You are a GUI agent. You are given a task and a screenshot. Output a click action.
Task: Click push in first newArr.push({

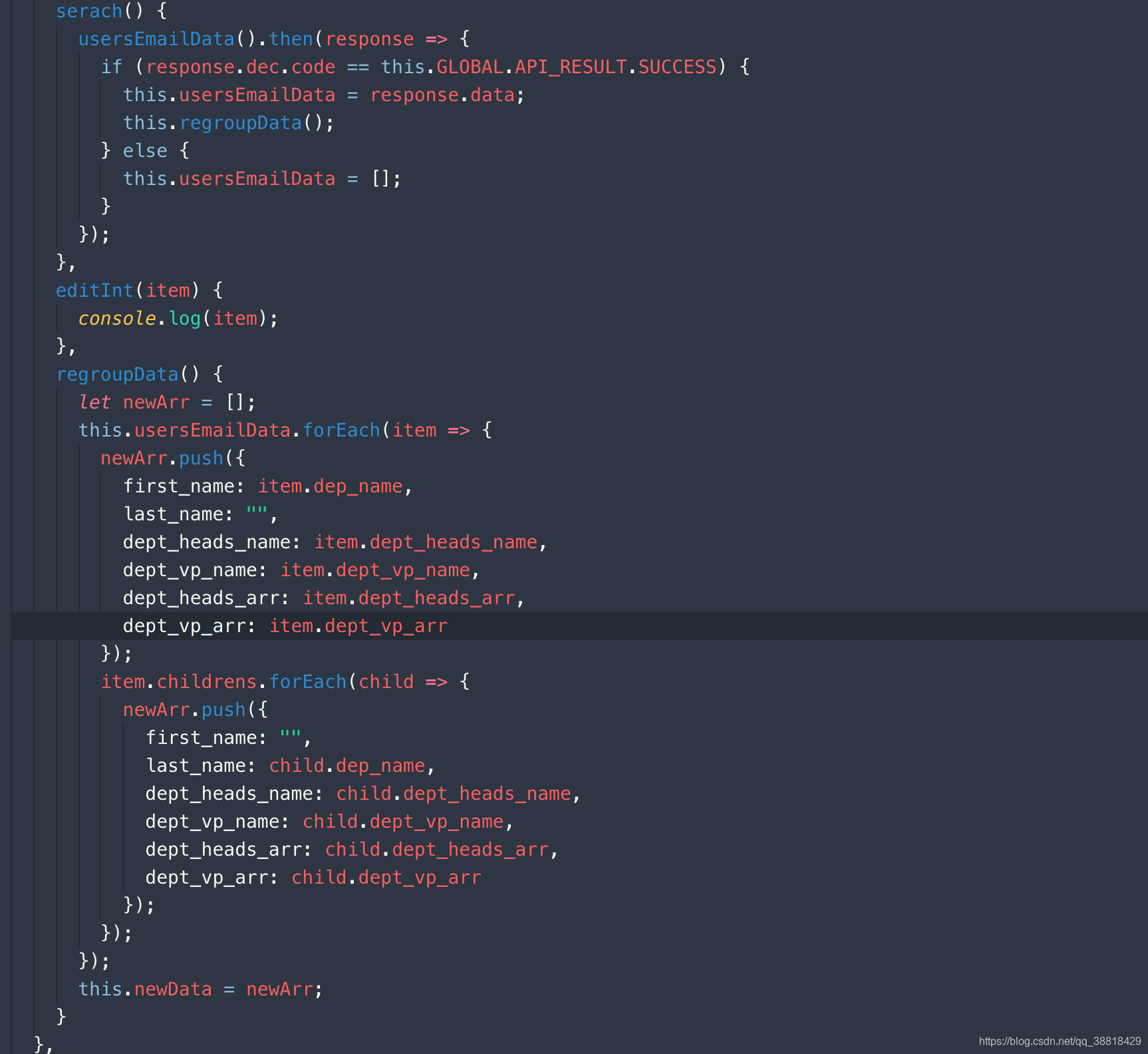201,458
